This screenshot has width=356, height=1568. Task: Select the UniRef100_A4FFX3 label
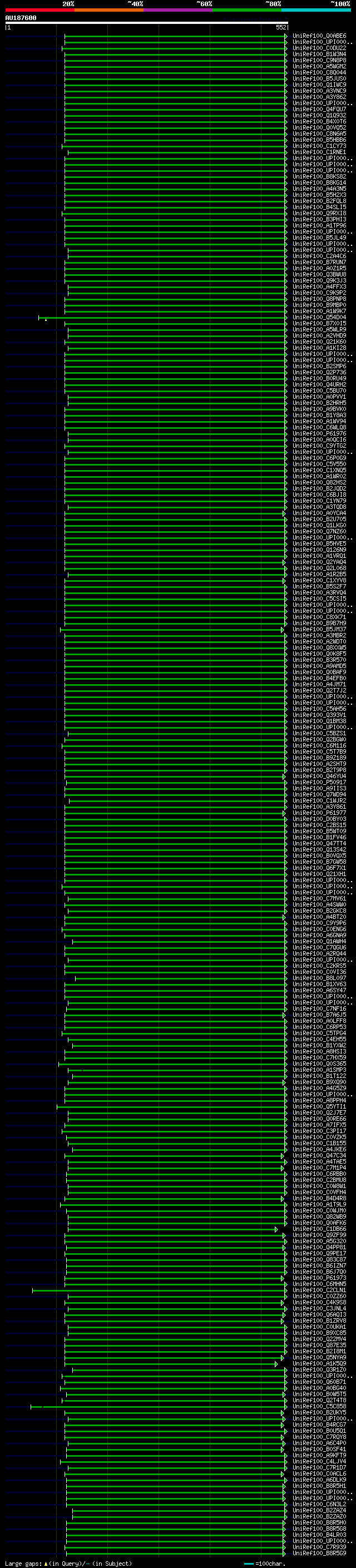pyautogui.click(x=319, y=286)
